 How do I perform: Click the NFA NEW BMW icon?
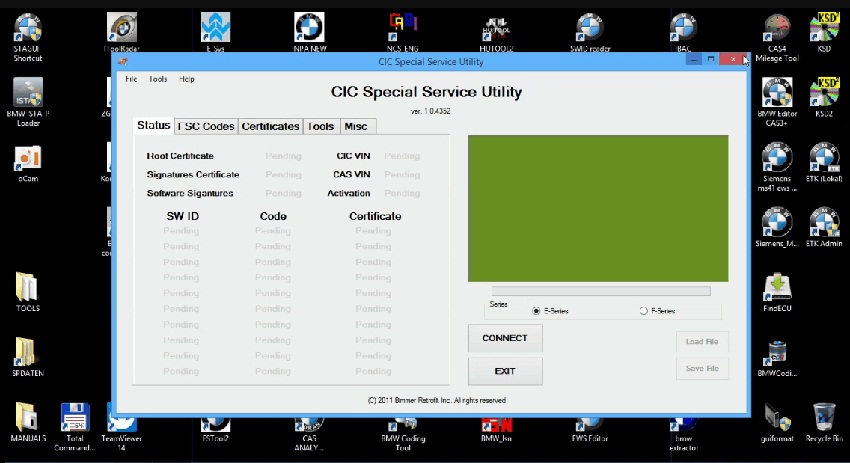coord(309,28)
